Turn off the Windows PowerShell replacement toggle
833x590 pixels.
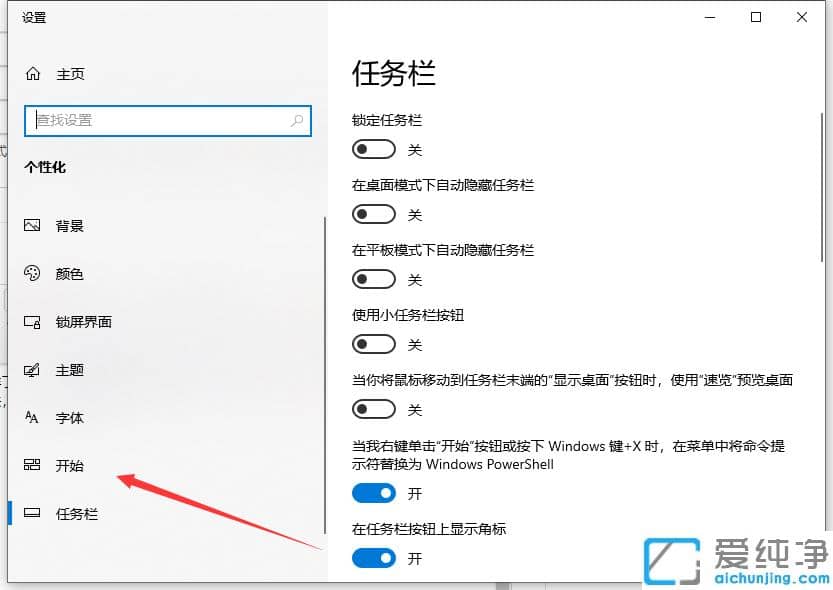point(373,493)
